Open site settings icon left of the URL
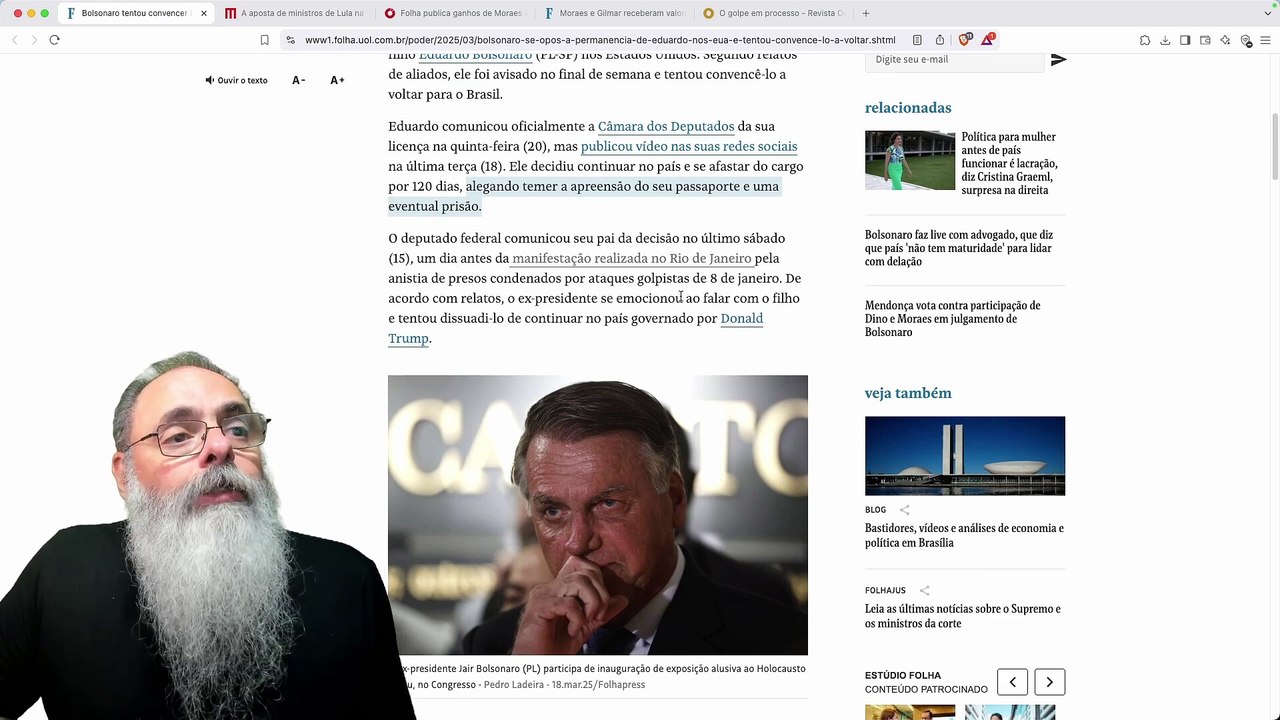1280x720 pixels. pos(290,40)
